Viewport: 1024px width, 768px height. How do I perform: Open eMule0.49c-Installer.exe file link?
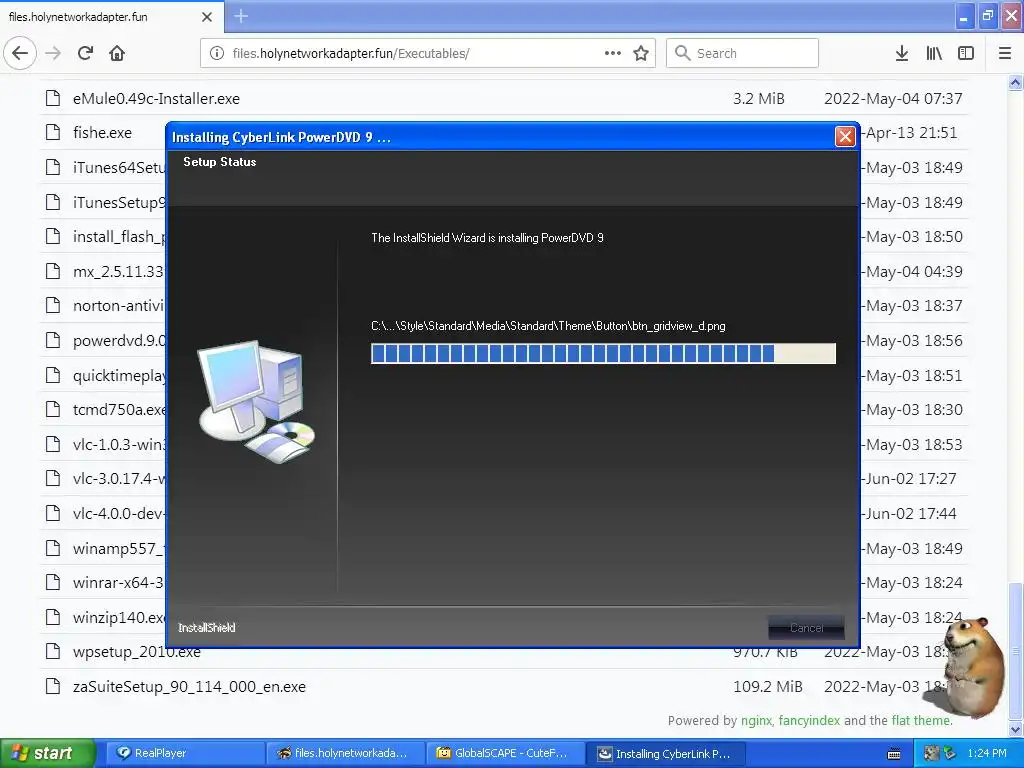click(156, 99)
